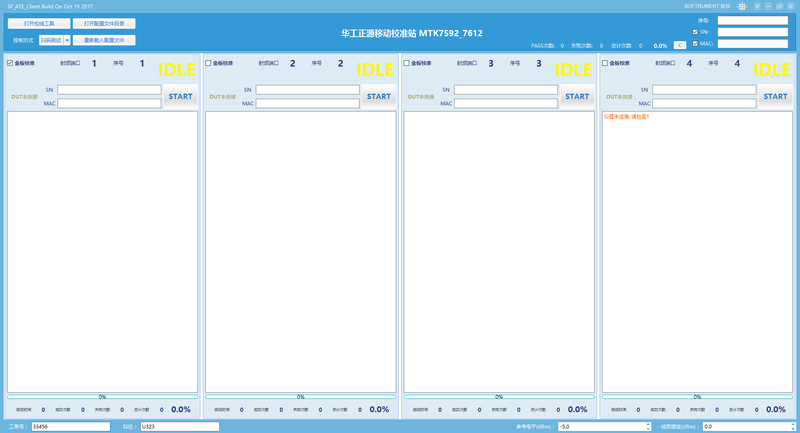
Task: Check 金板校准 checkbox for port 4
Action: tap(605, 63)
